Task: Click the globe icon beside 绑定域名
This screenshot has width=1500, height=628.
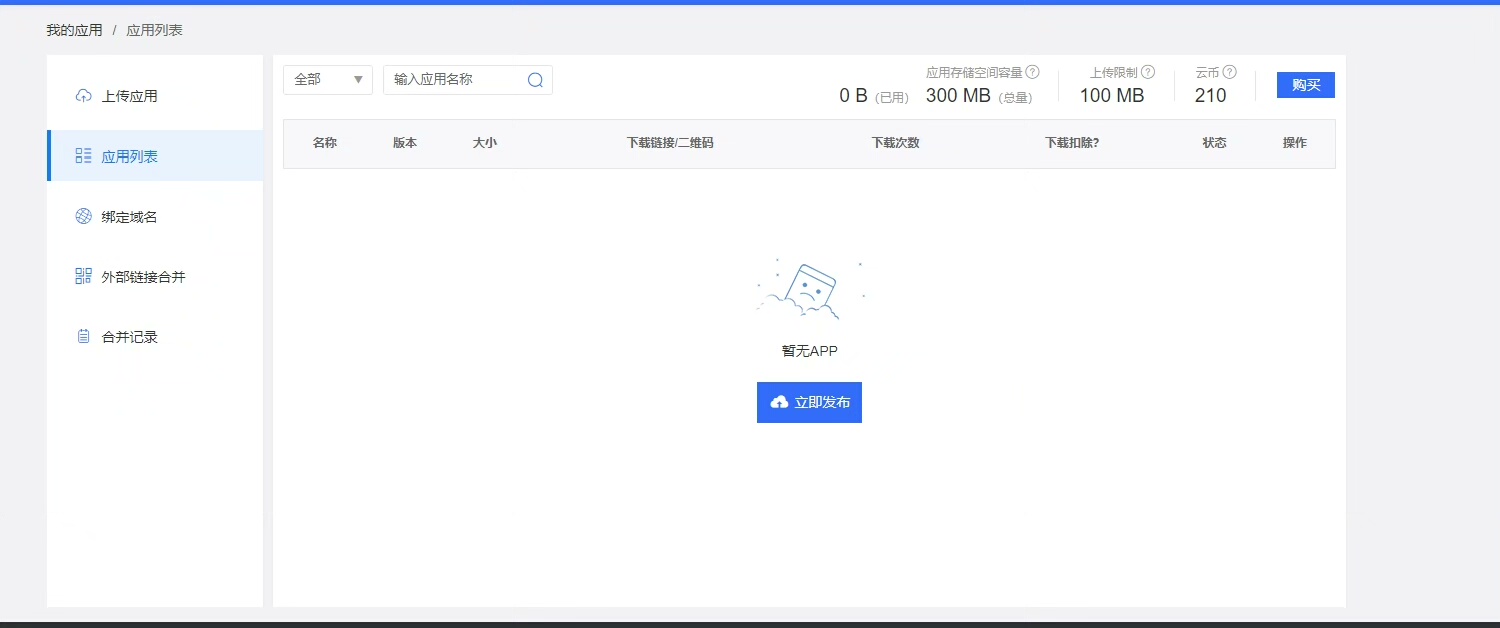Action: pyautogui.click(x=84, y=216)
